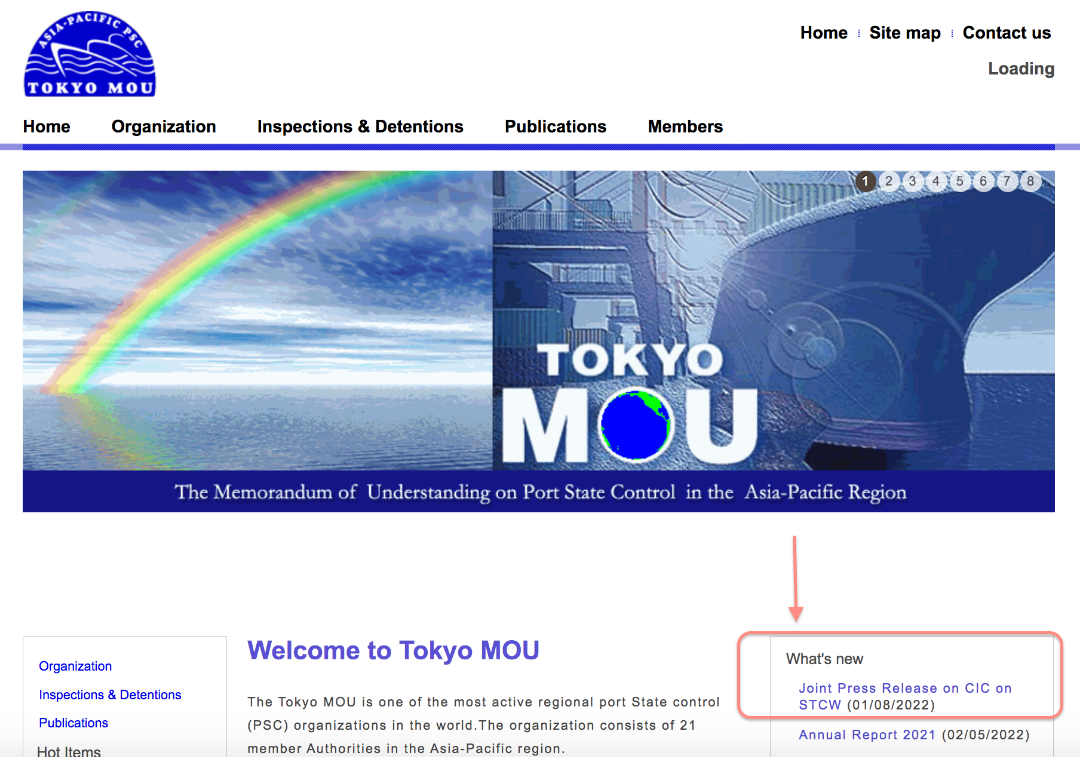Select banner slide indicator 7
Viewport: 1080px width, 757px height.
click(x=1007, y=181)
